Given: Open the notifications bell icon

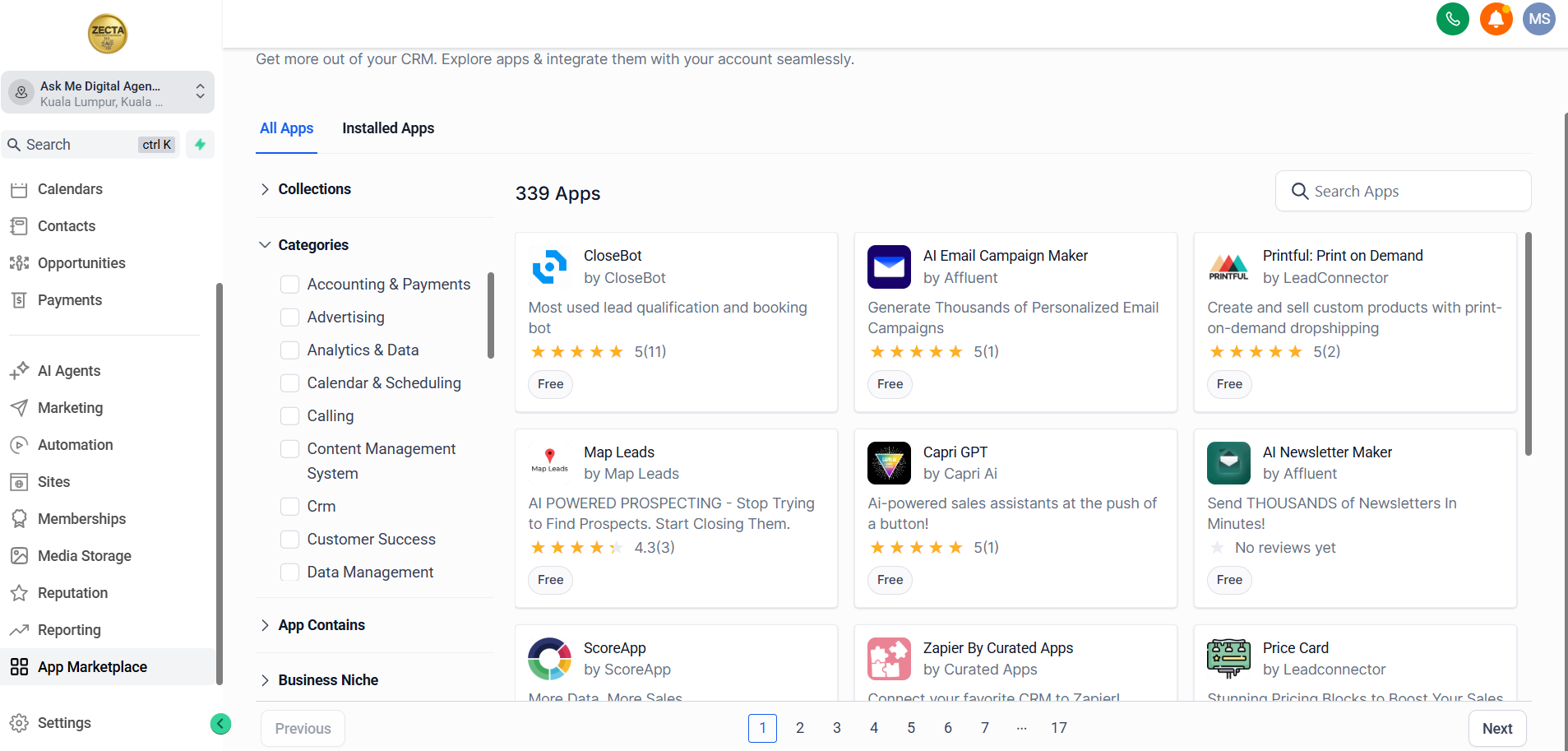Looking at the screenshot, I should click(1496, 19).
